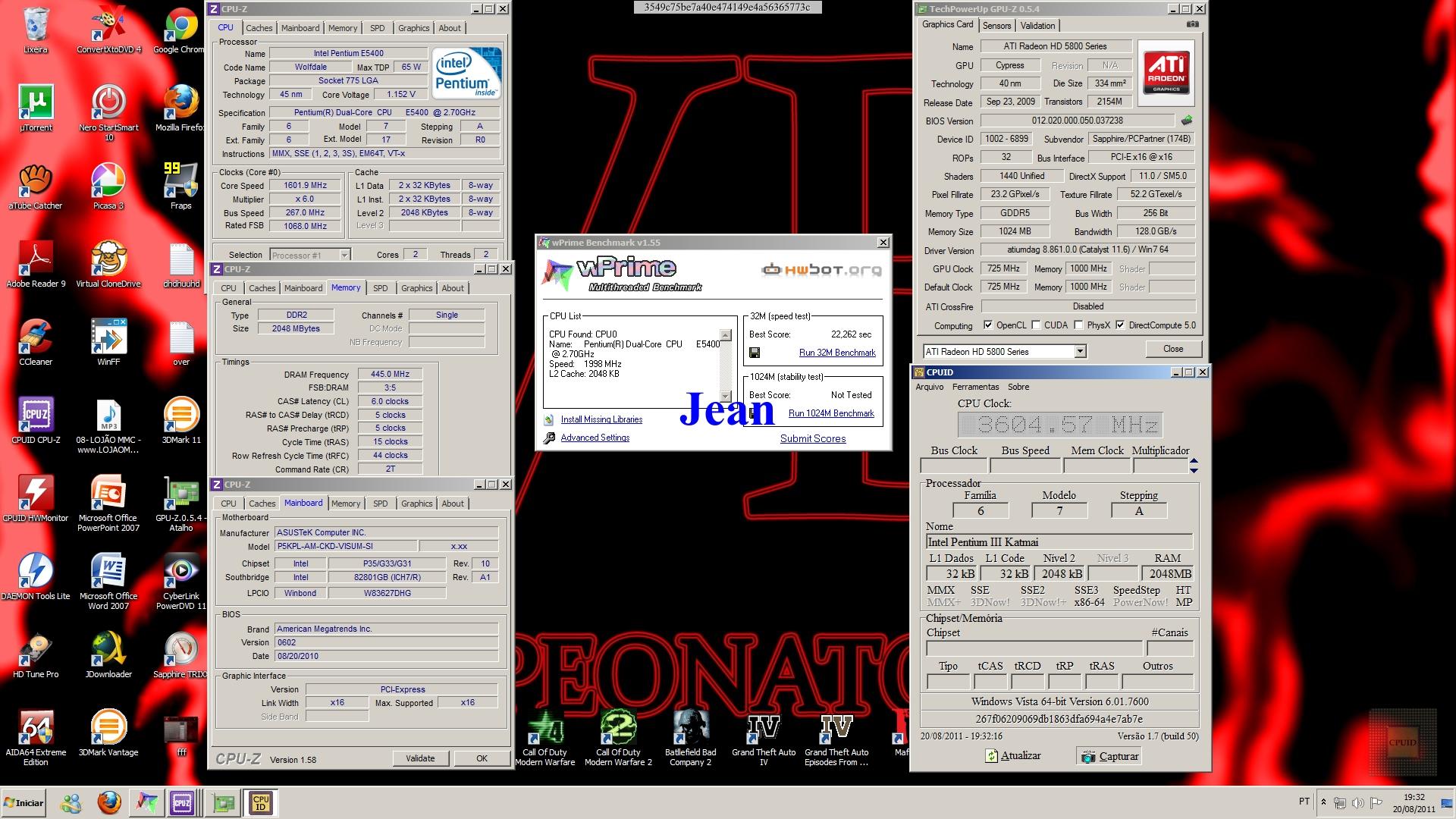Open Sobre menu in CPUID

click(x=1018, y=387)
